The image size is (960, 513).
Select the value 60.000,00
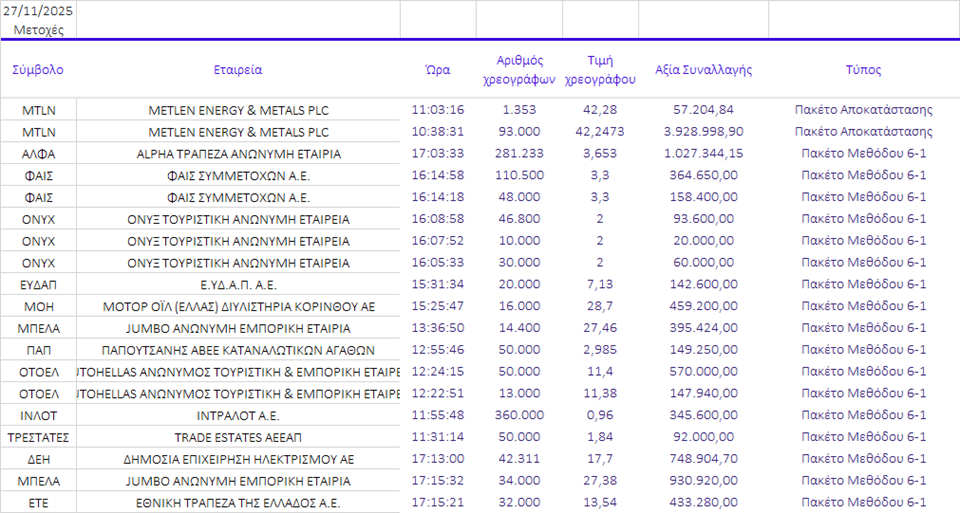[703, 263]
